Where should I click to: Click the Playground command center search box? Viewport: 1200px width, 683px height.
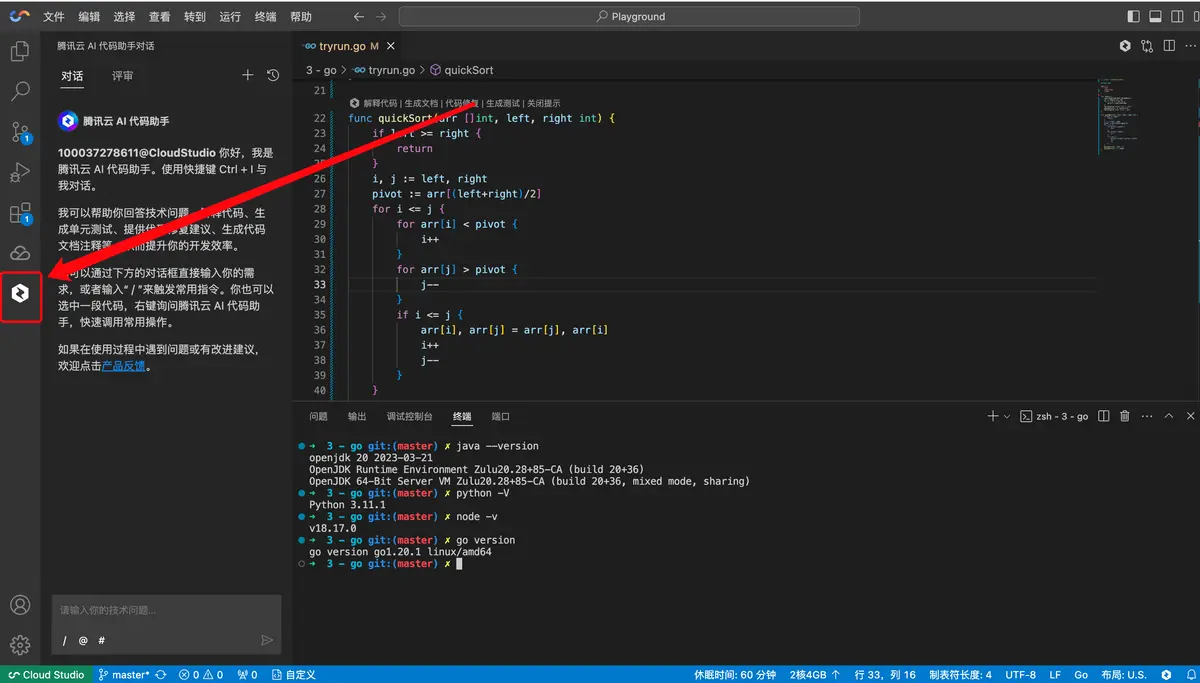click(x=629, y=17)
